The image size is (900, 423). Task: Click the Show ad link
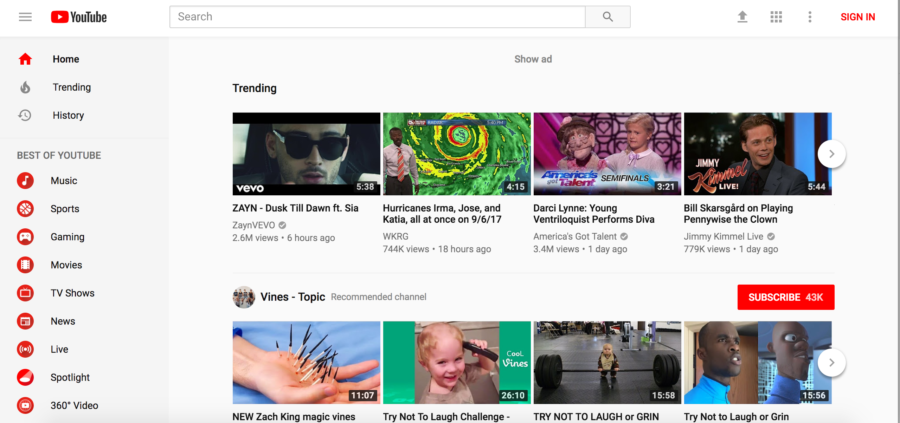point(533,59)
